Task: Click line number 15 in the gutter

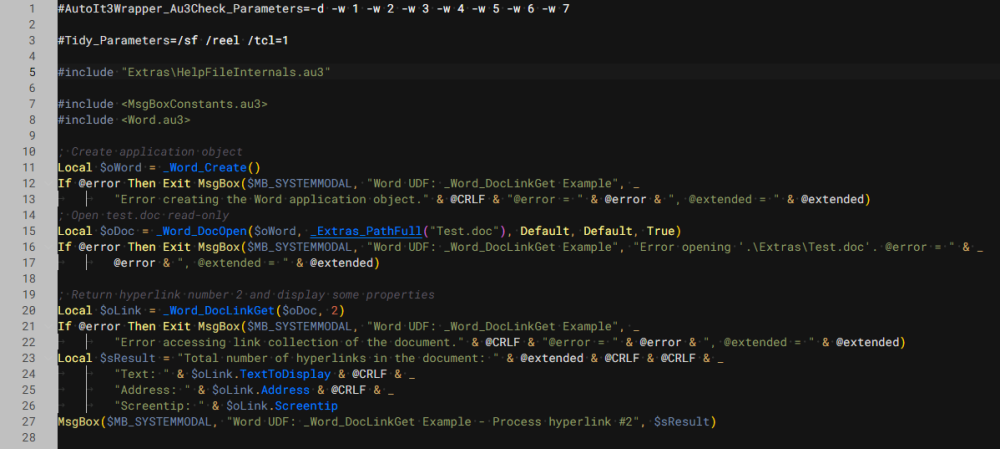Action: pos(29,231)
